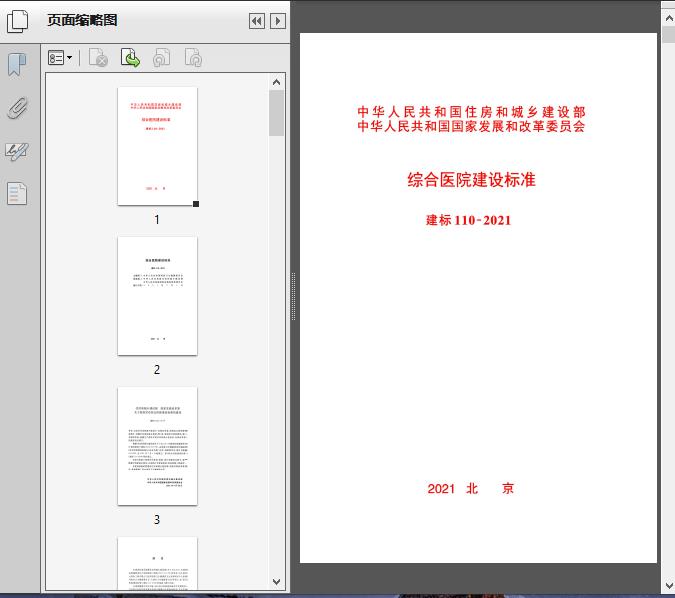Click thumbnail panel scroll down arrow
This screenshot has height=598, width=675.
[x=276, y=582]
